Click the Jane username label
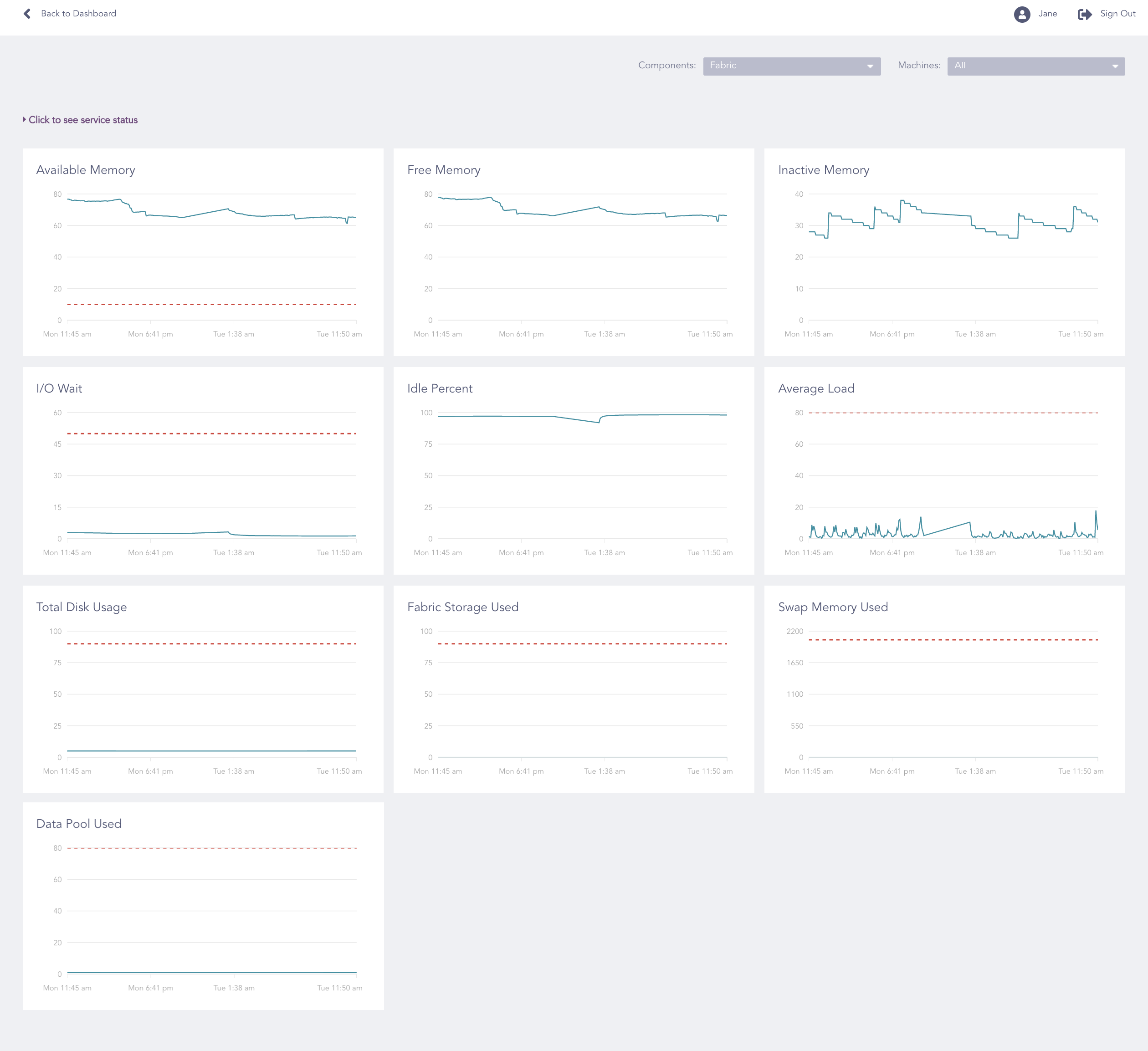Screen dimensions: 1148x1051 [1047, 13]
